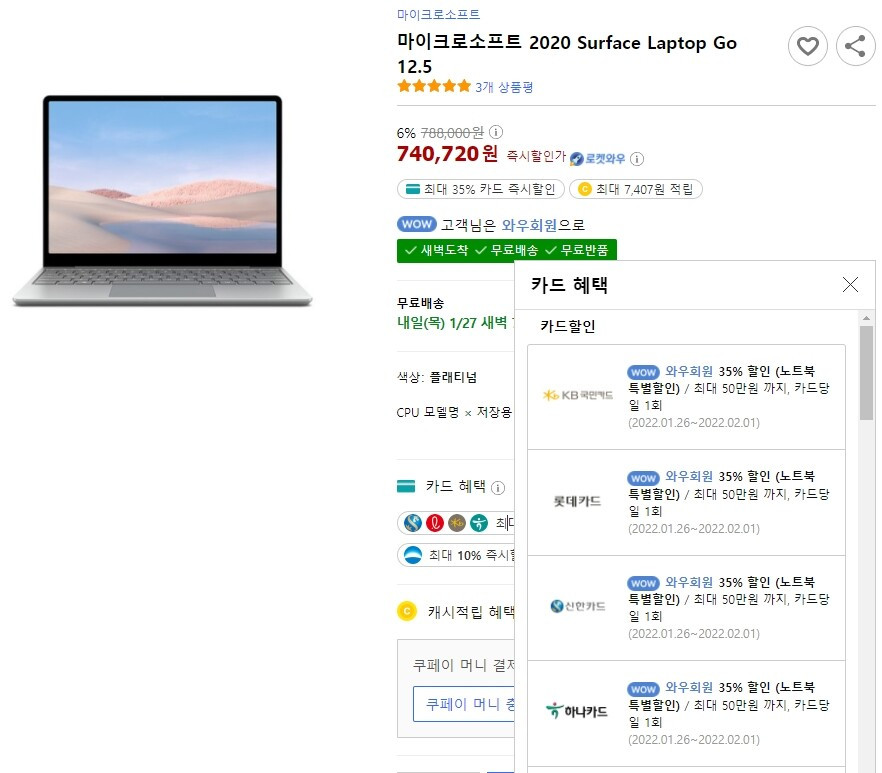Click the 쿠페이 머니 charge button
The image size is (882, 773).
464,704
